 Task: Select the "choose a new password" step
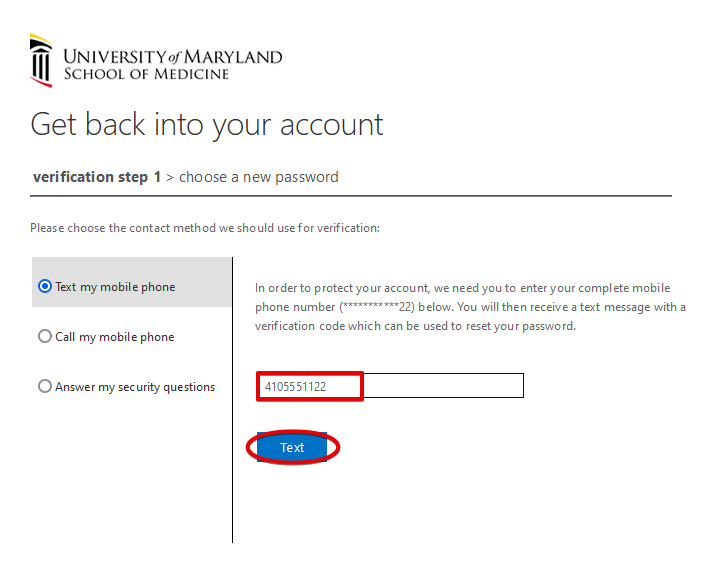[x=258, y=177]
